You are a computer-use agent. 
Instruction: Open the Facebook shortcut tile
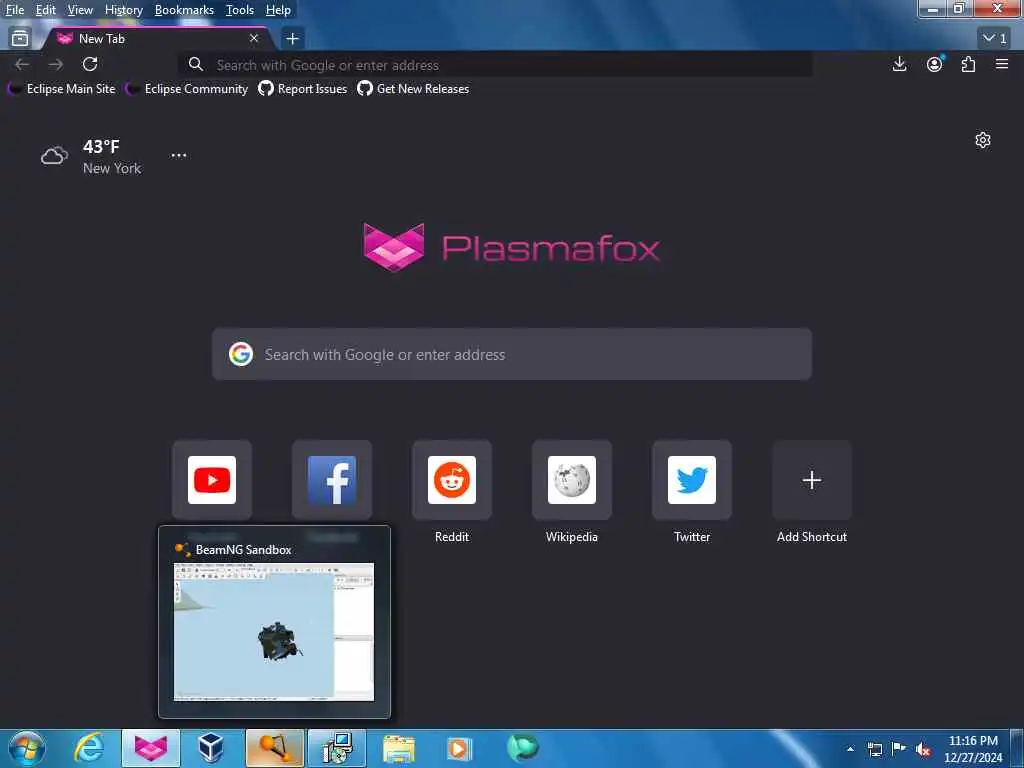(332, 480)
